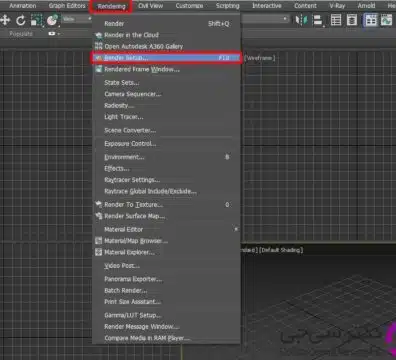Viewport: 396px width, 360px height.
Task: Choose Render (Shift+Q) from menu
Action: (166, 24)
